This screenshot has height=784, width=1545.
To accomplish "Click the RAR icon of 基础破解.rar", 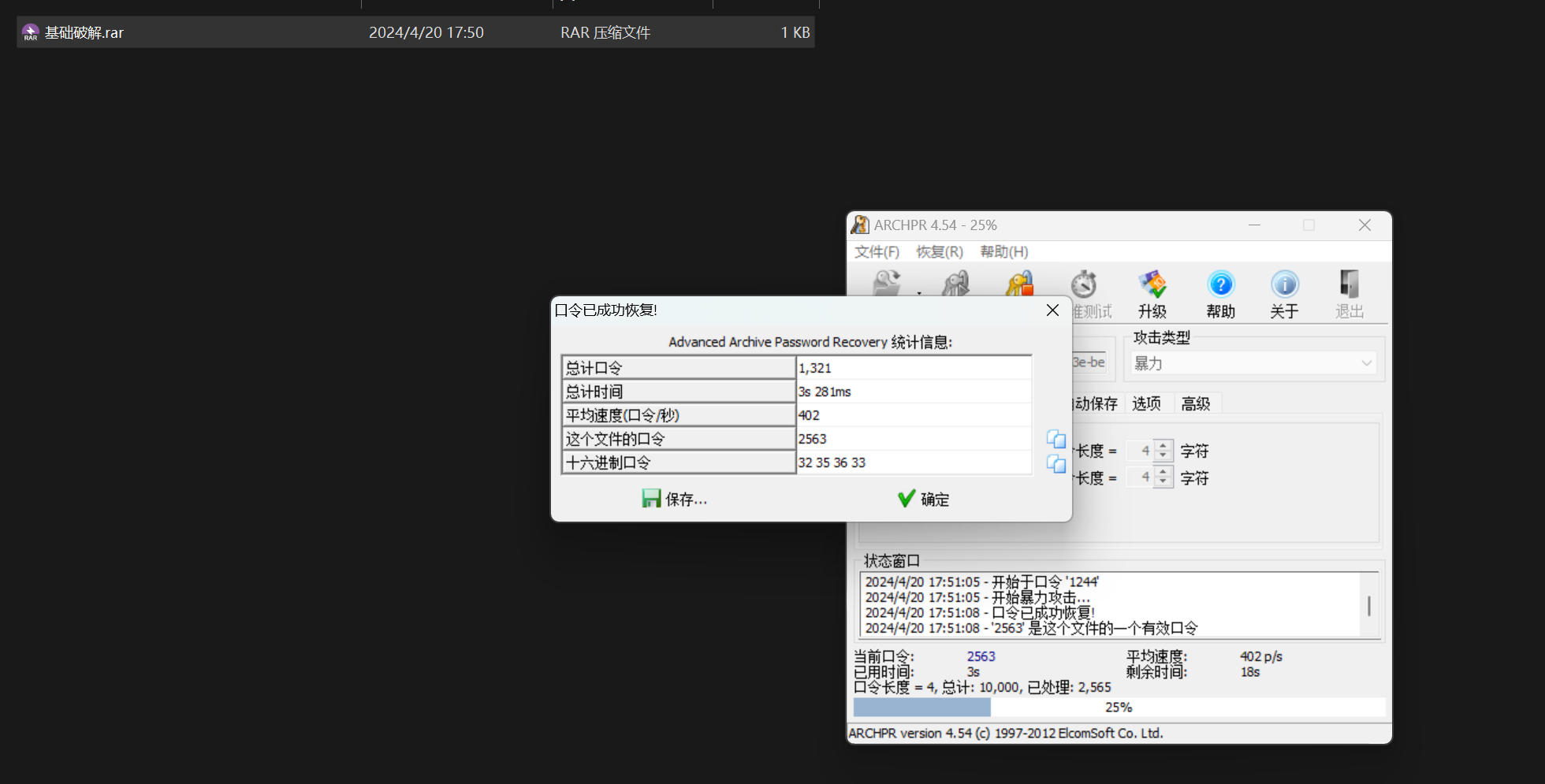I will pyautogui.click(x=30, y=32).
